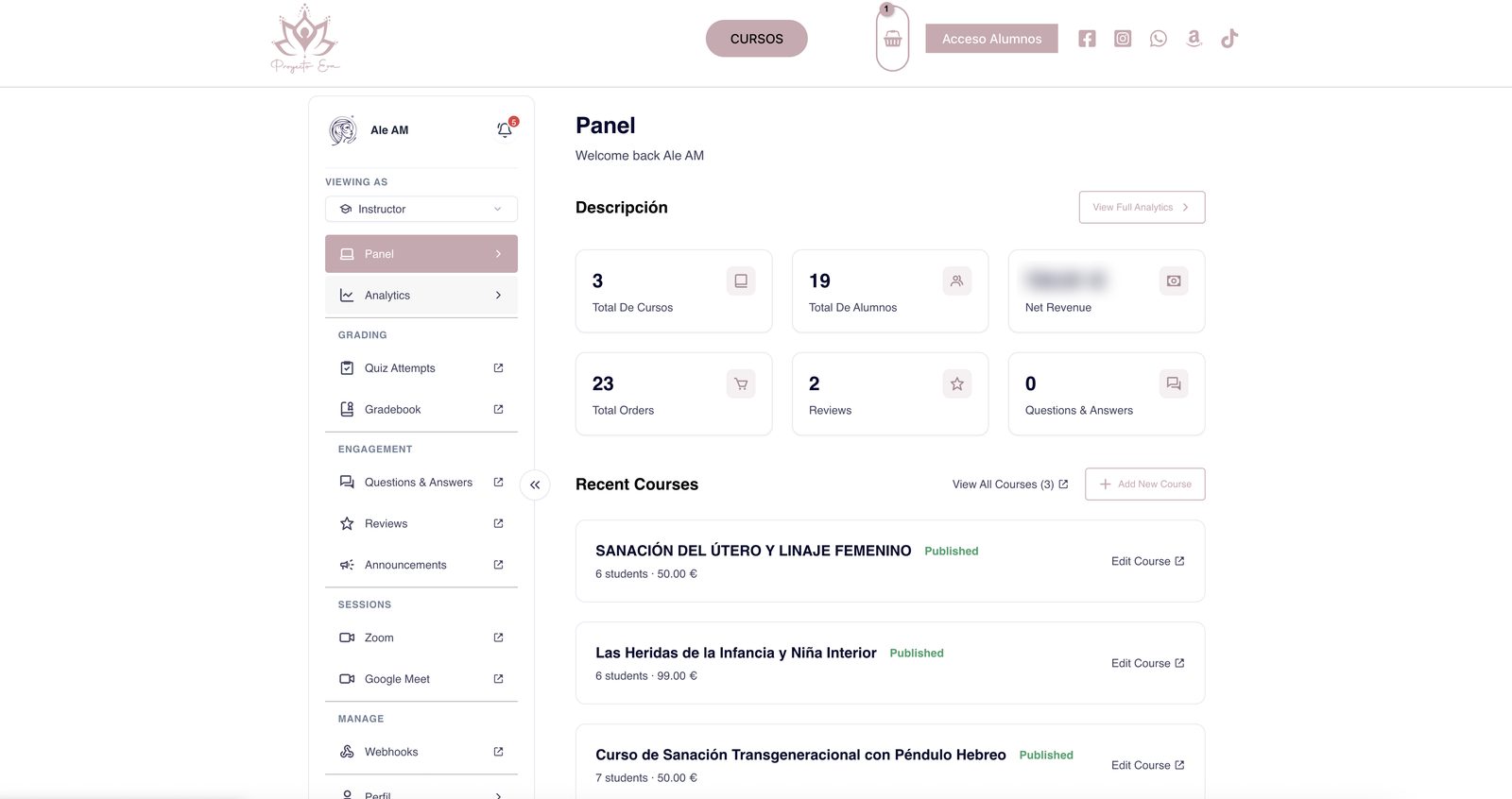
Task: Edit Course for Las Heridas de la Infancia
Action: coord(1148,663)
